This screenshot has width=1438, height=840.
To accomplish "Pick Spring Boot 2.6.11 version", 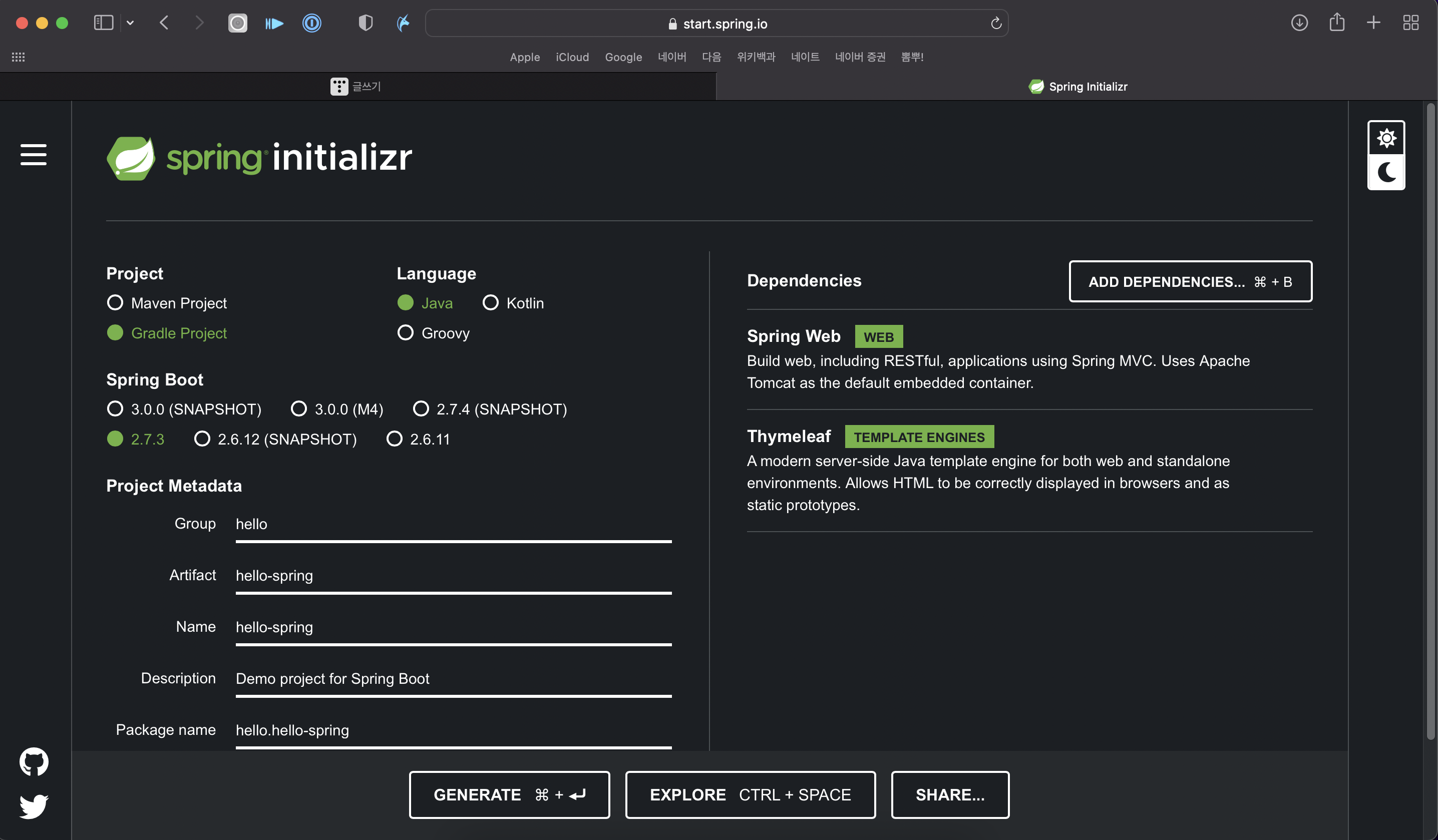I will (x=395, y=439).
